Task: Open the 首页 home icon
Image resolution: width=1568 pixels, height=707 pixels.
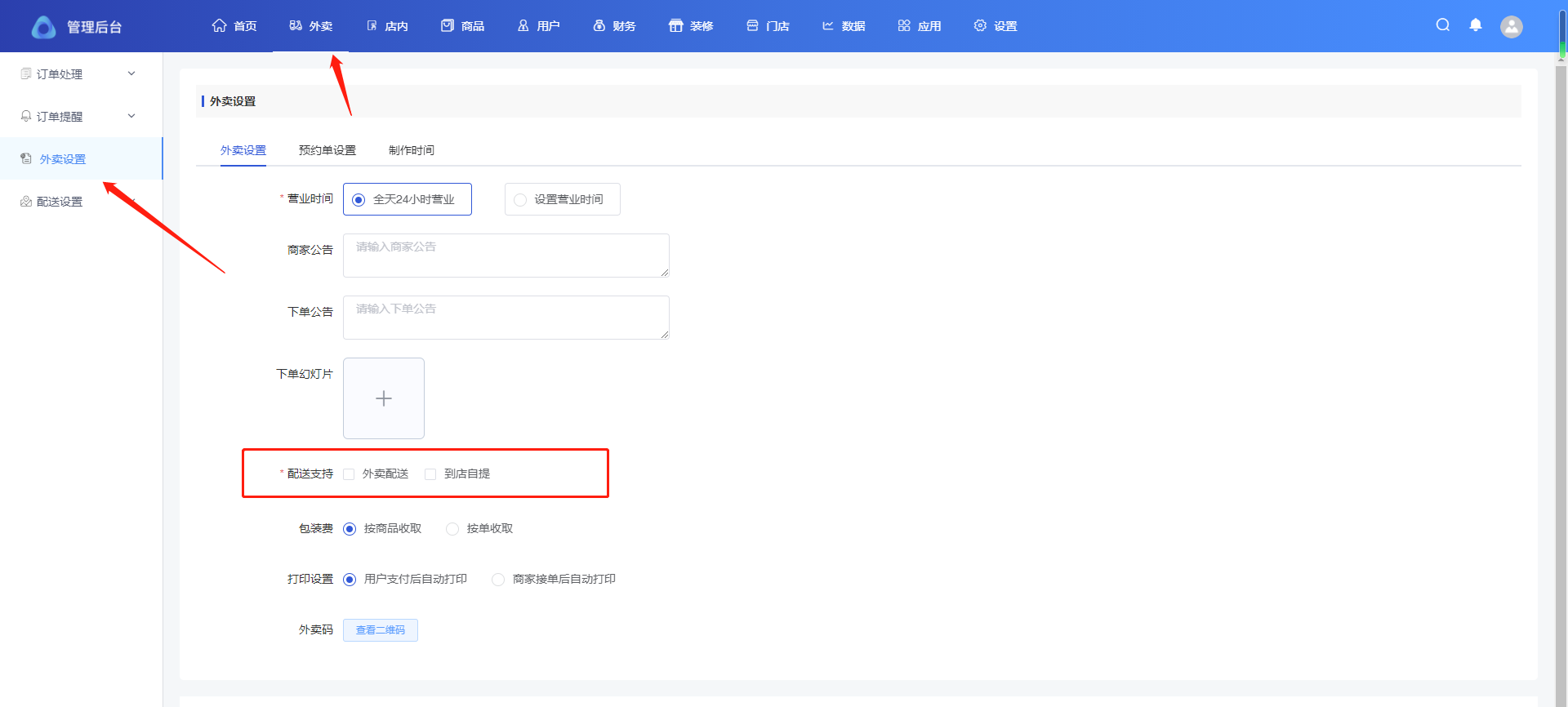Action: (219, 25)
